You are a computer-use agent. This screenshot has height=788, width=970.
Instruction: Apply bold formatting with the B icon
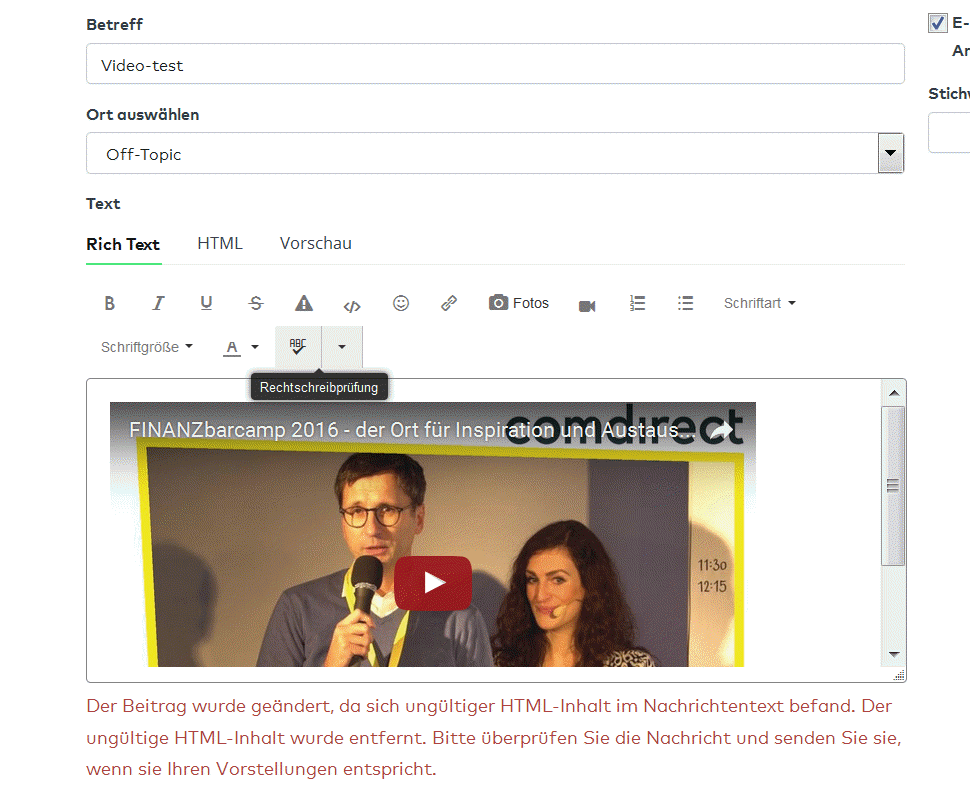109,303
